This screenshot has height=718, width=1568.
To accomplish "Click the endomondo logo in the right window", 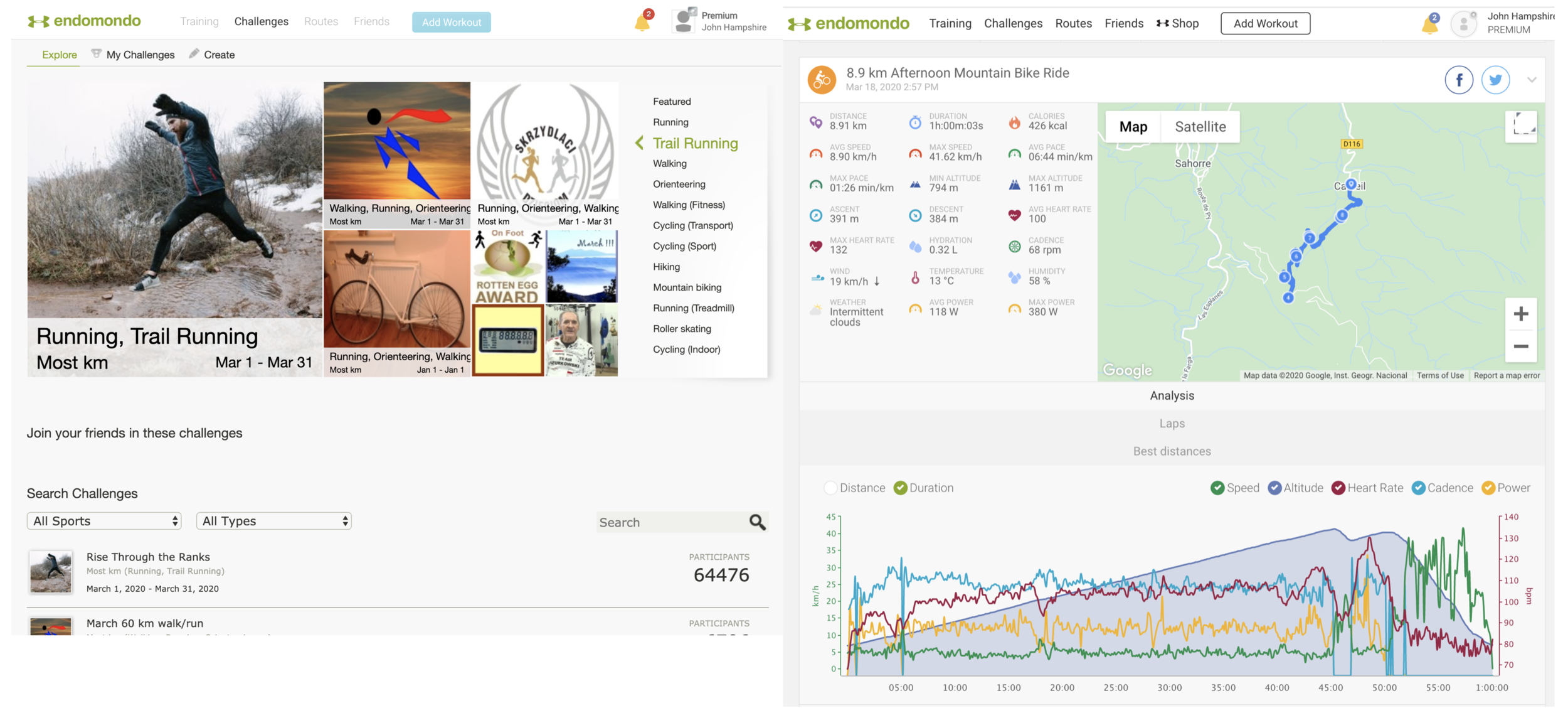I will click(848, 24).
